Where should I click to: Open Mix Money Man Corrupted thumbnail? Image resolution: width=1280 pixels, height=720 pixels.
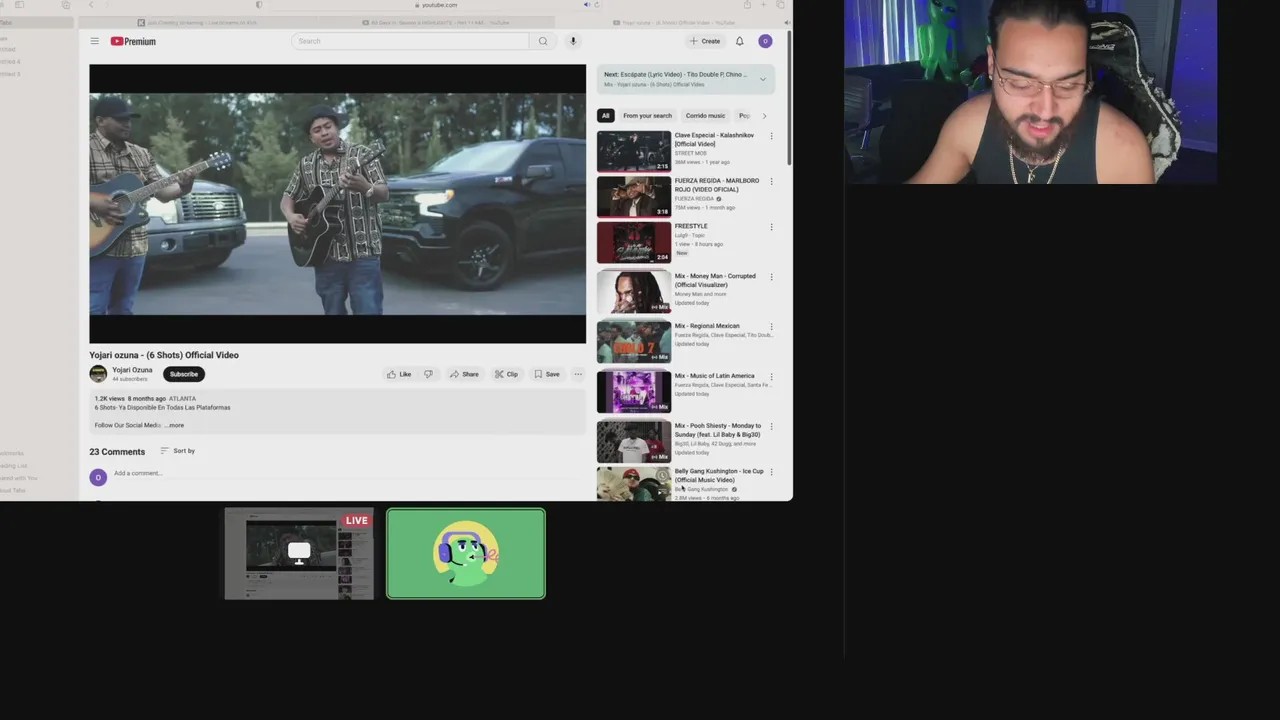pyautogui.click(x=634, y=292)
